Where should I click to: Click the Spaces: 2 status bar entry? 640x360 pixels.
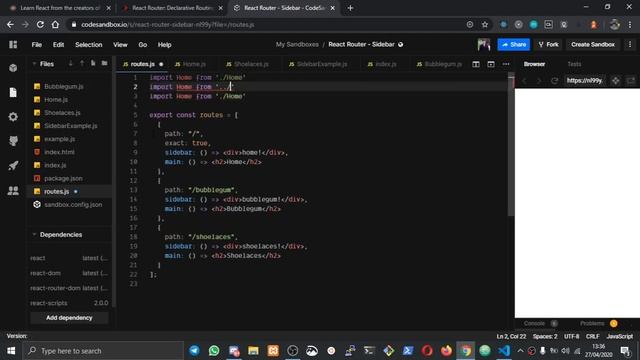(545, 336)
